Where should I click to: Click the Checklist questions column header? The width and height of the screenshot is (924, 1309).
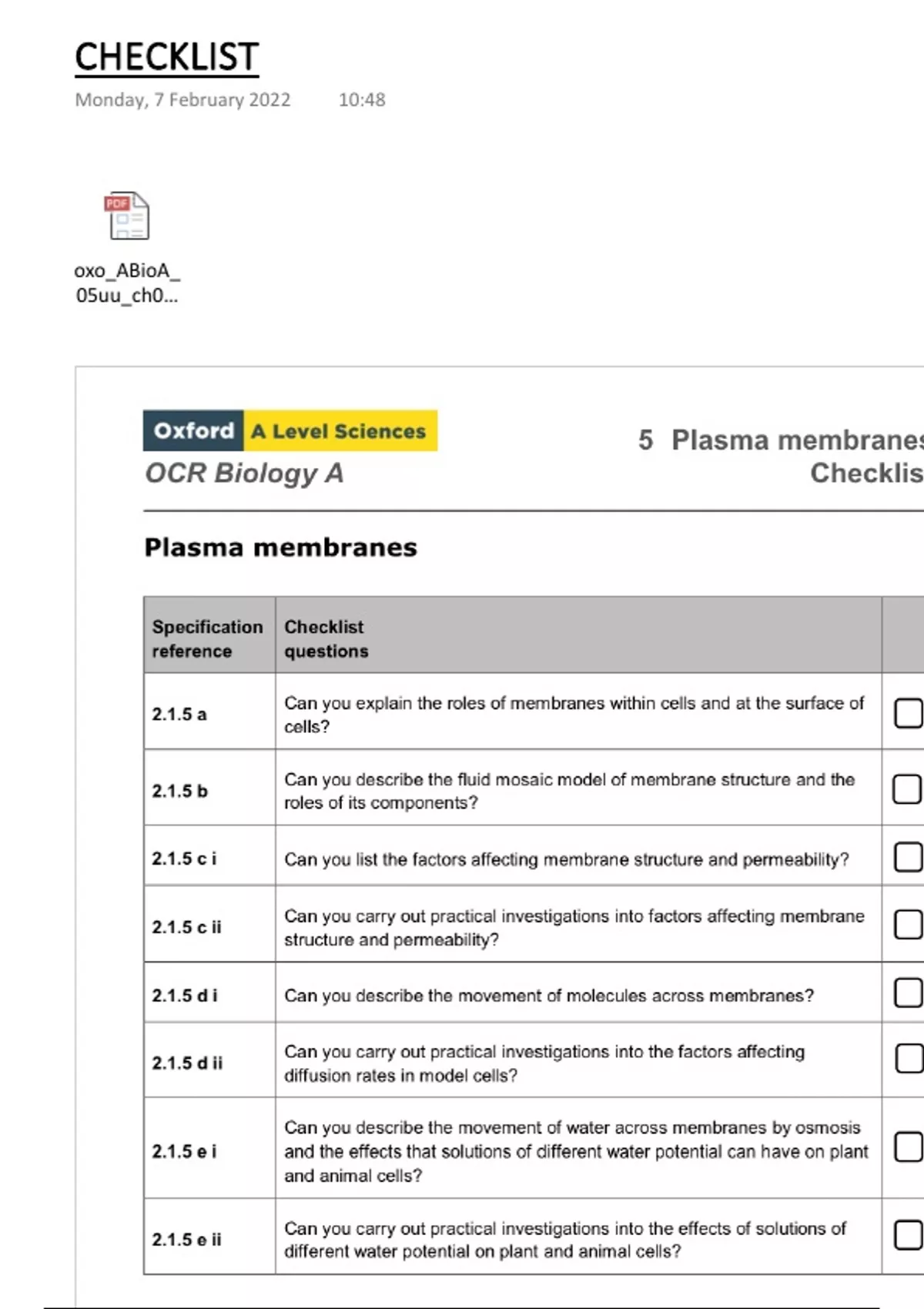(x=326, y=638)
